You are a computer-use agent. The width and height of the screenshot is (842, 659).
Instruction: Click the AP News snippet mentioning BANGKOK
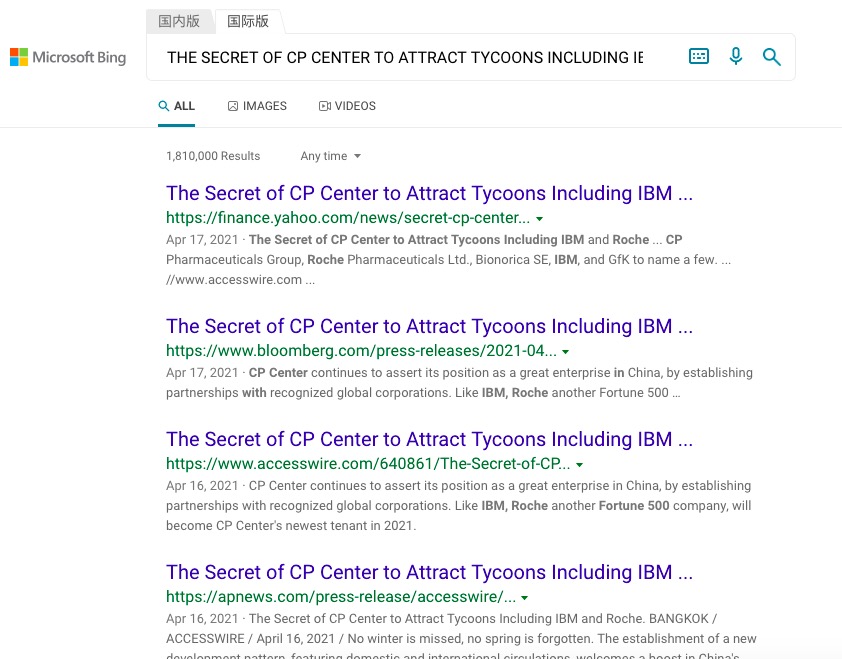461,635
